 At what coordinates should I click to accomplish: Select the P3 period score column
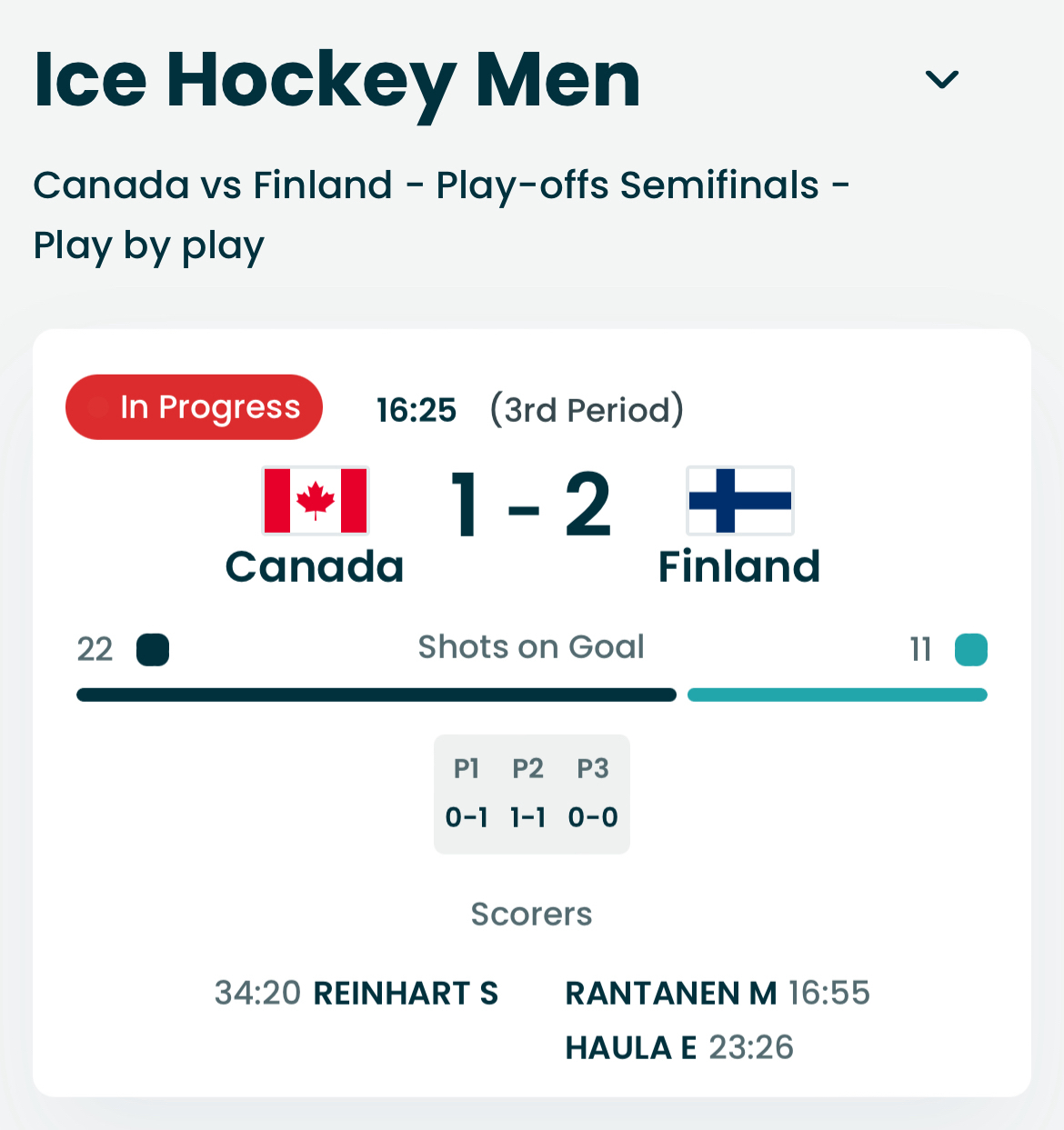[593, 794]
